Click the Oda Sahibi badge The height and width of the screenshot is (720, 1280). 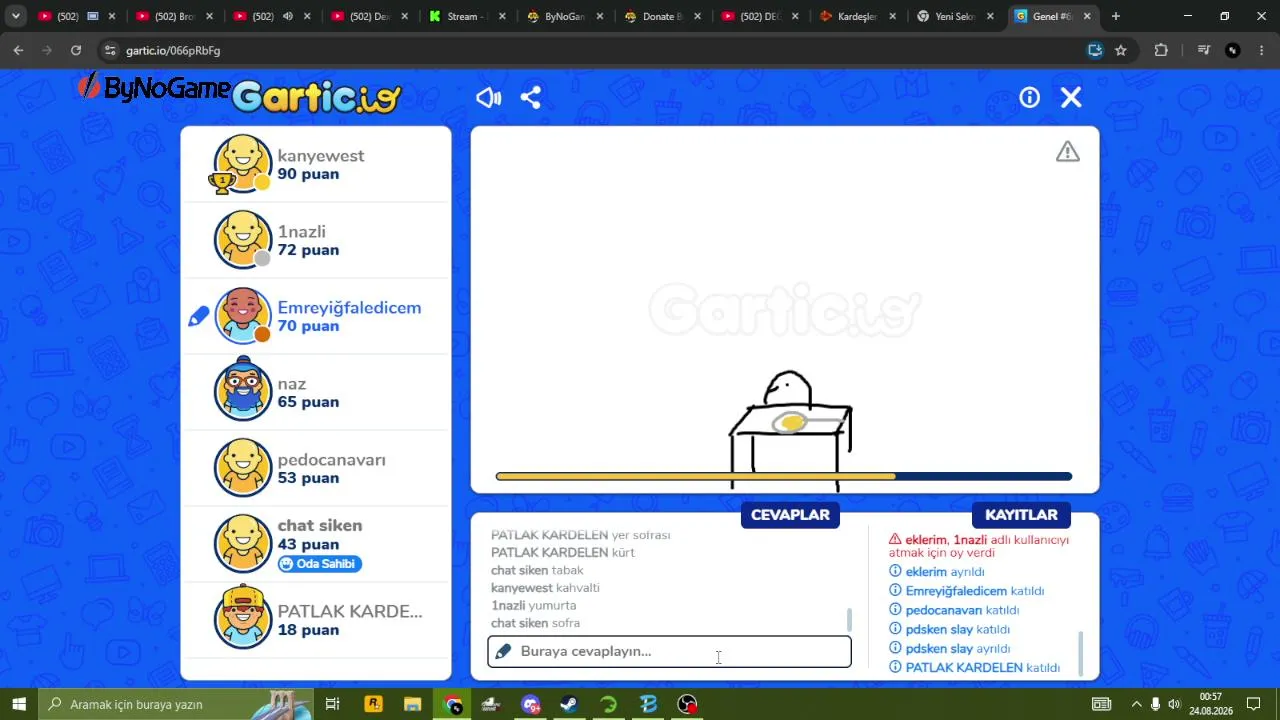(x=320, y=564)
